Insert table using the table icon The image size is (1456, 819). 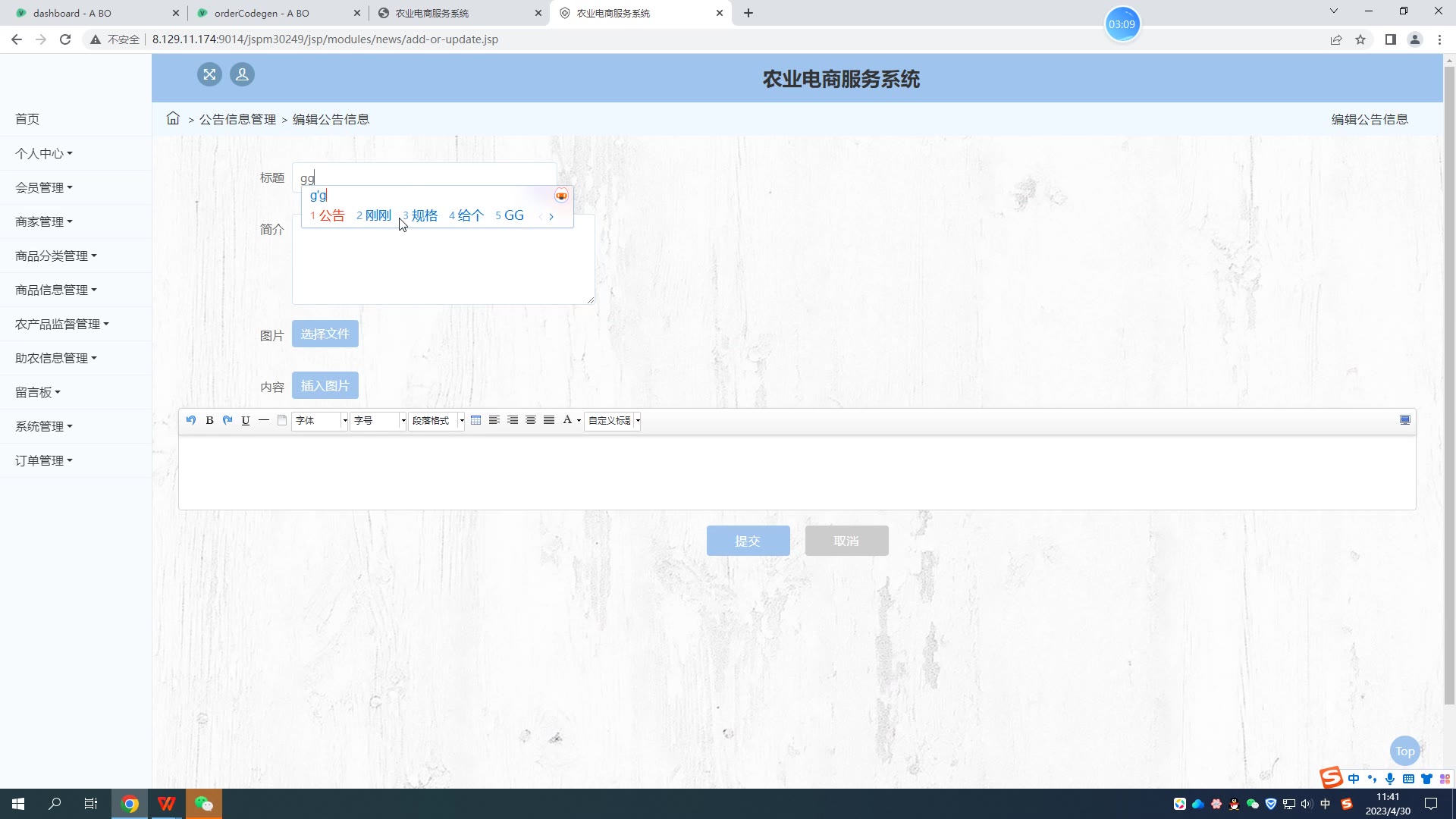[x=475, y=420]
